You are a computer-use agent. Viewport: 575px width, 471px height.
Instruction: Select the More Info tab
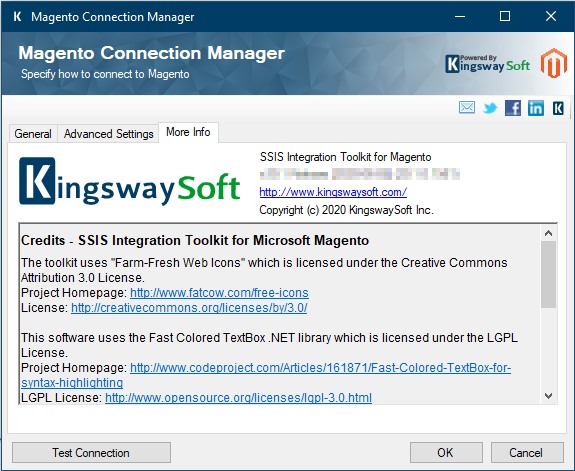pos(188,132)
